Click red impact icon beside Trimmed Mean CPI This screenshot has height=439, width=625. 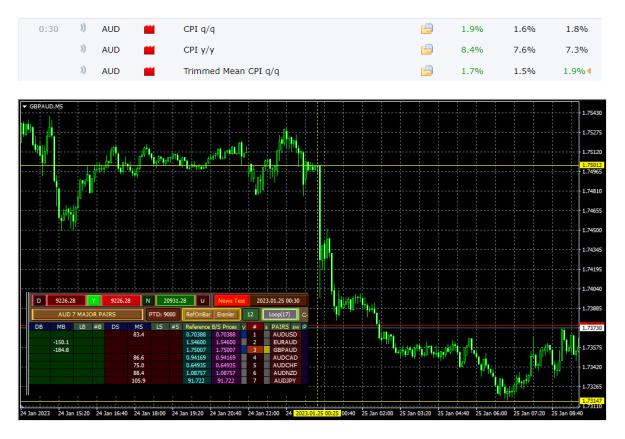point(149,71)
